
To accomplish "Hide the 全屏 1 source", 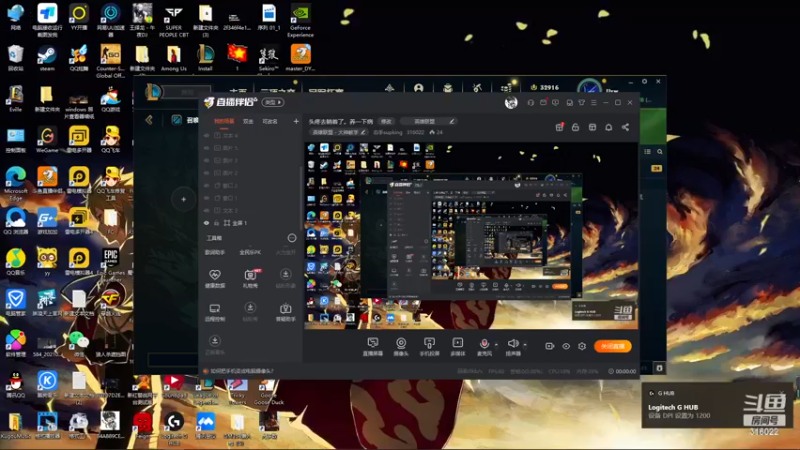I will [207, 223].
